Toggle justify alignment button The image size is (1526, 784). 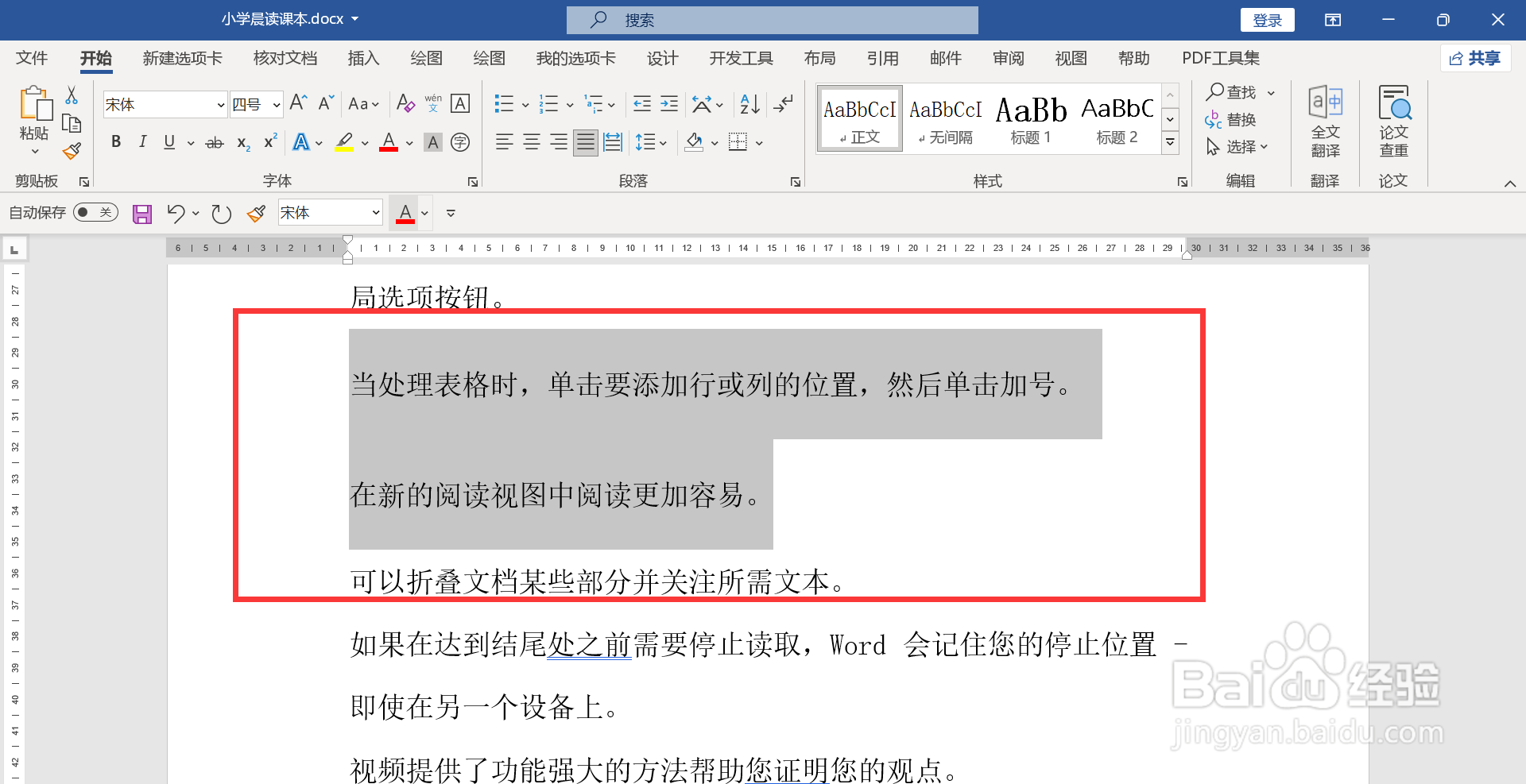tap(586, 143)
